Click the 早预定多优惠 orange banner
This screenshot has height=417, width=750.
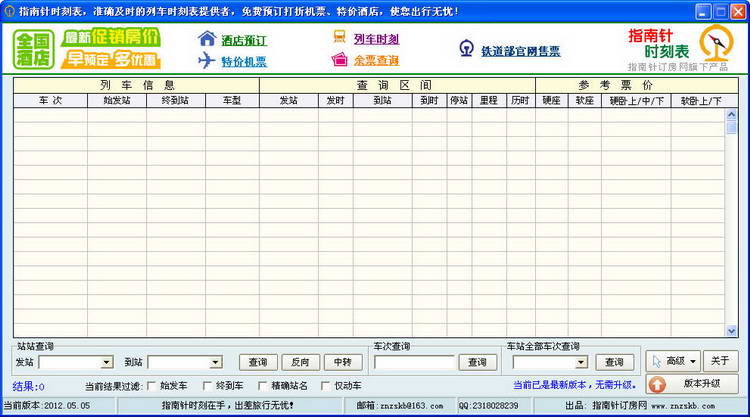click(x=111, y=59)
